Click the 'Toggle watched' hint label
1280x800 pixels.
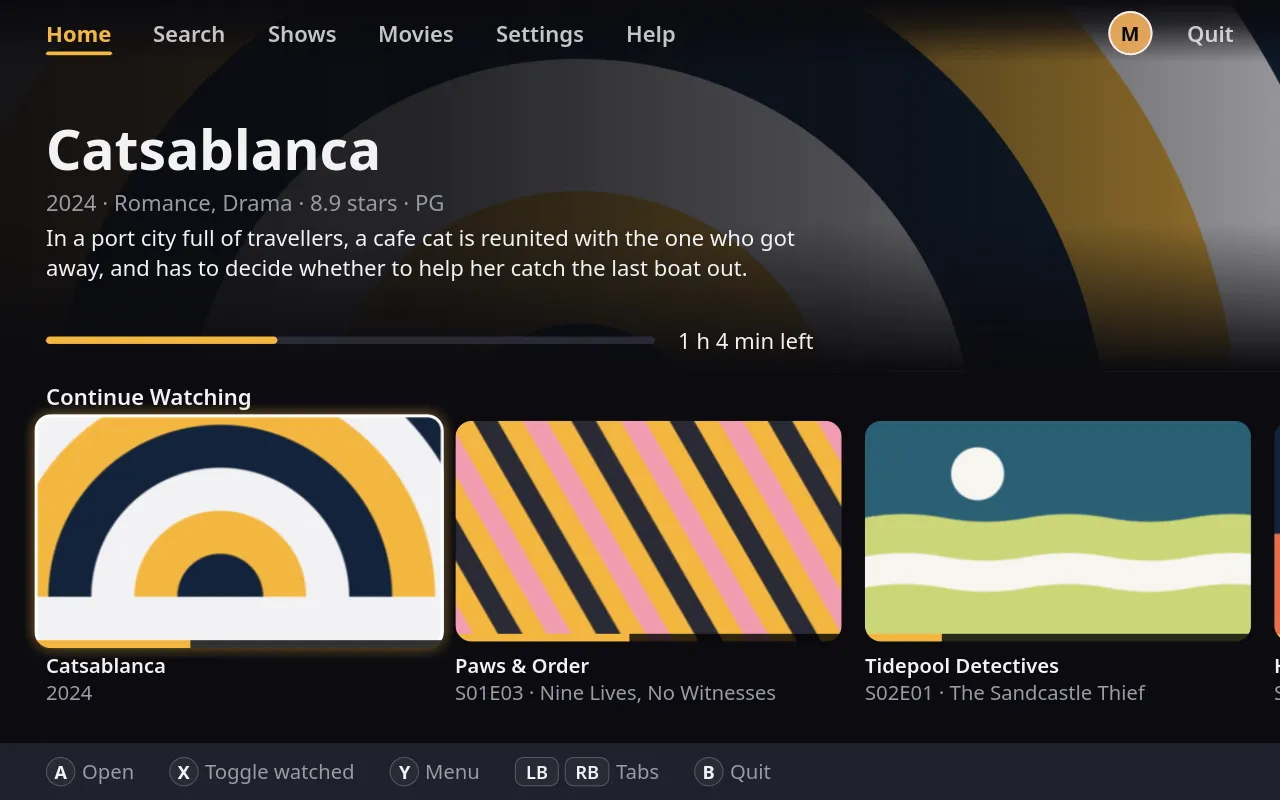point(280,772)
